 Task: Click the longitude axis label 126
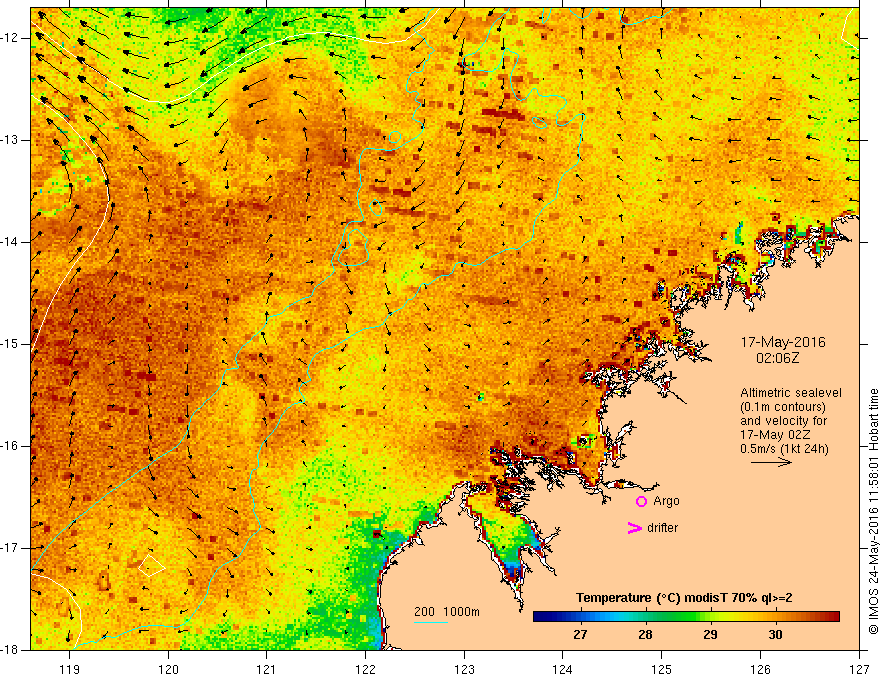tap(760, 669)
